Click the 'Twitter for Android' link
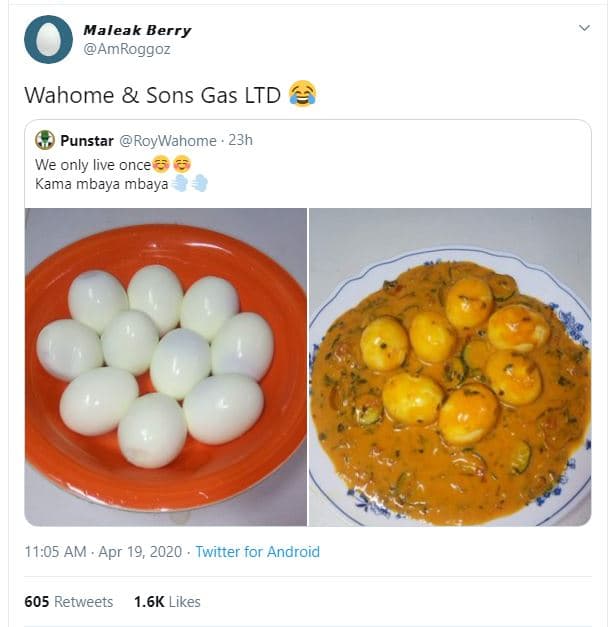Viewport: 612px width, 627px height. tap(257, 552)
